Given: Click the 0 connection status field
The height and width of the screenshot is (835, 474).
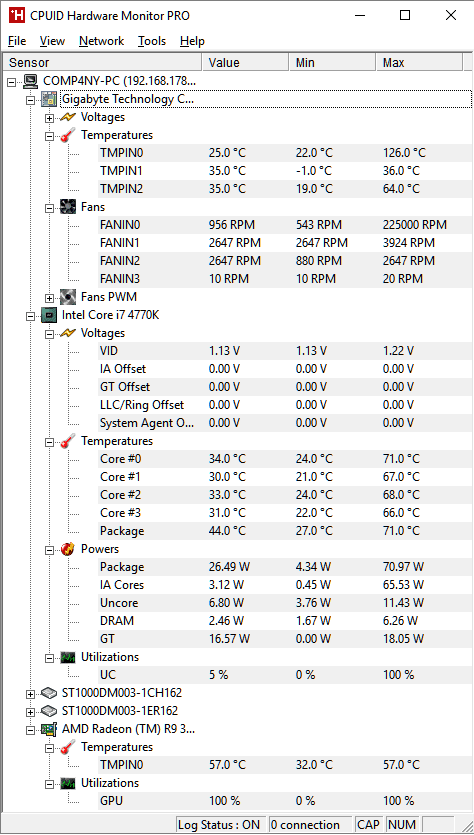Looking at the screenshot, I should (x=310, y=824).
